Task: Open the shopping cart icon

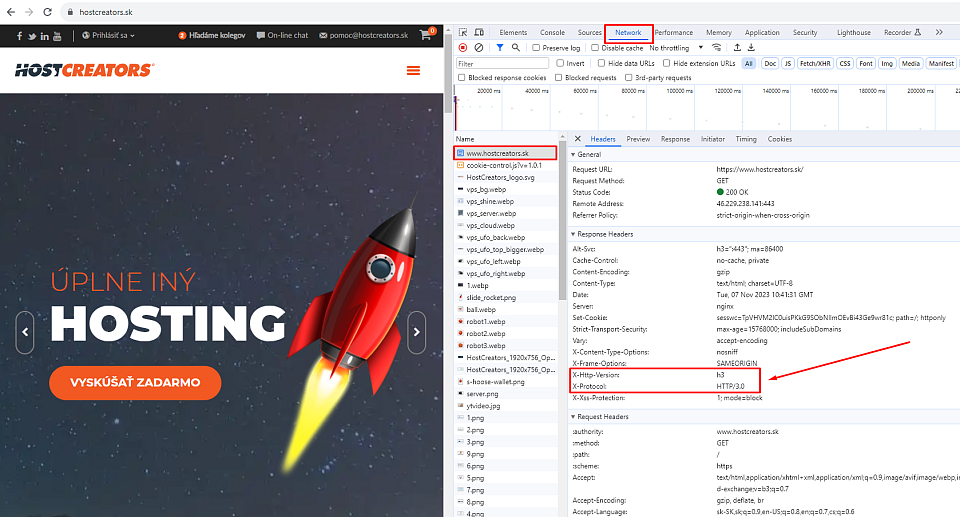Action: click(x=426, y=36)
